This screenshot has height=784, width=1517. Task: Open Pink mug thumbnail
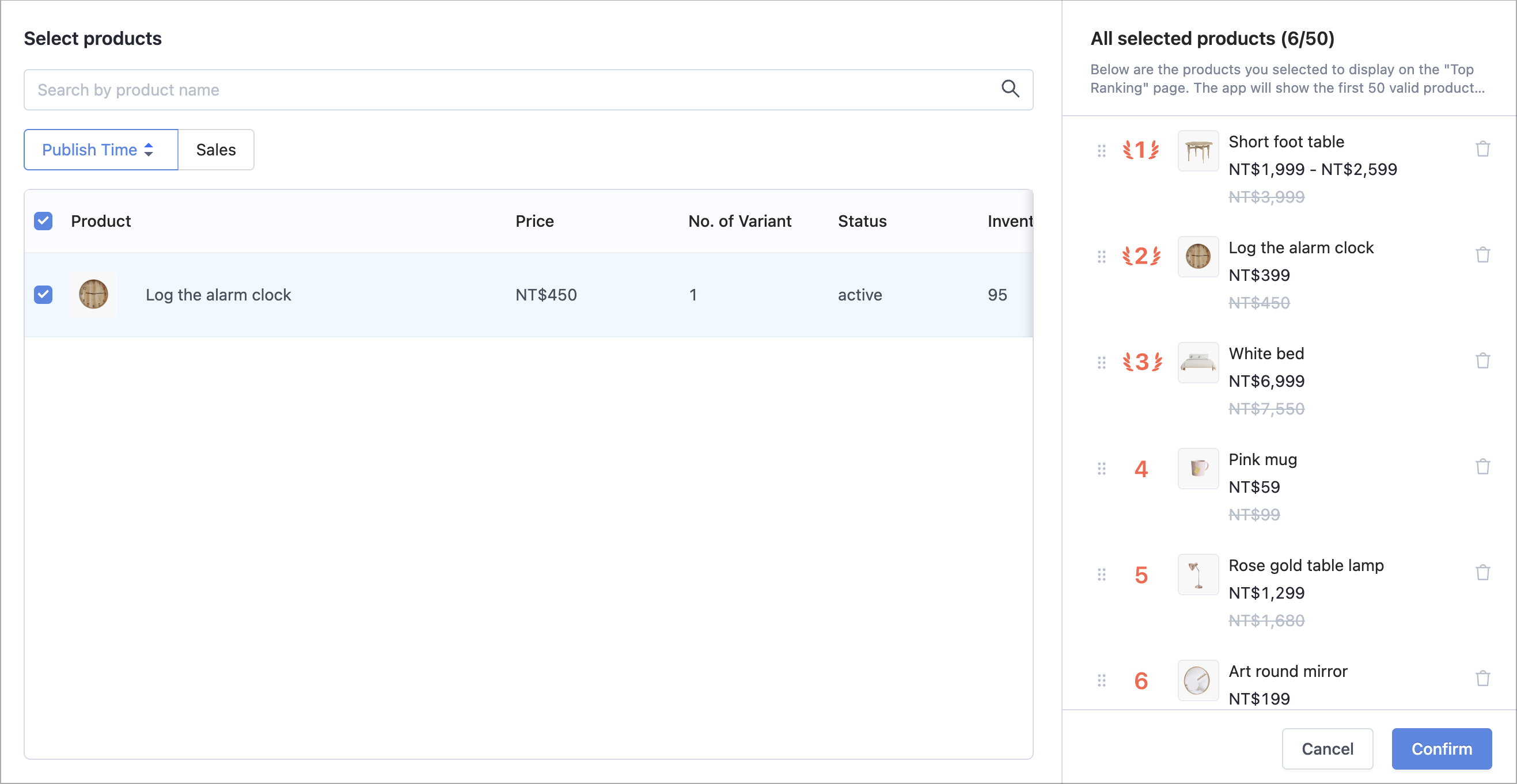[1198, 469]
